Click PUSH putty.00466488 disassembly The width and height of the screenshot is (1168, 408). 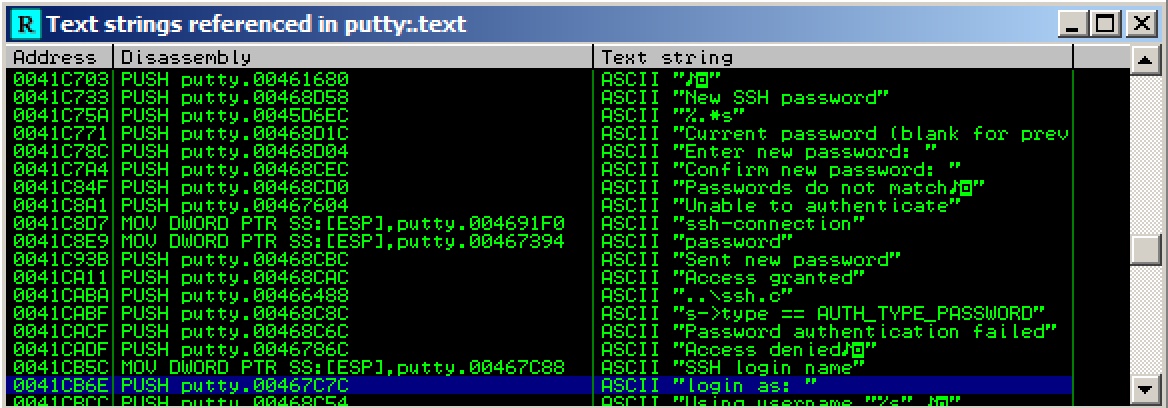coord(235,296)
